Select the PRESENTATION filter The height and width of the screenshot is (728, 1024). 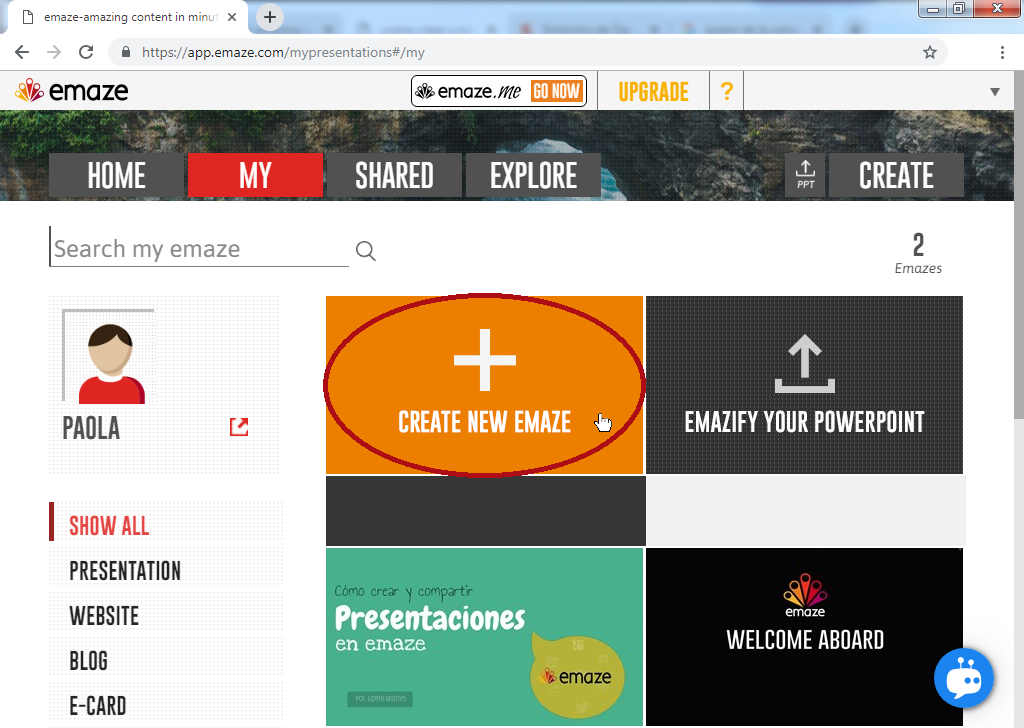[x=124, y=571]
